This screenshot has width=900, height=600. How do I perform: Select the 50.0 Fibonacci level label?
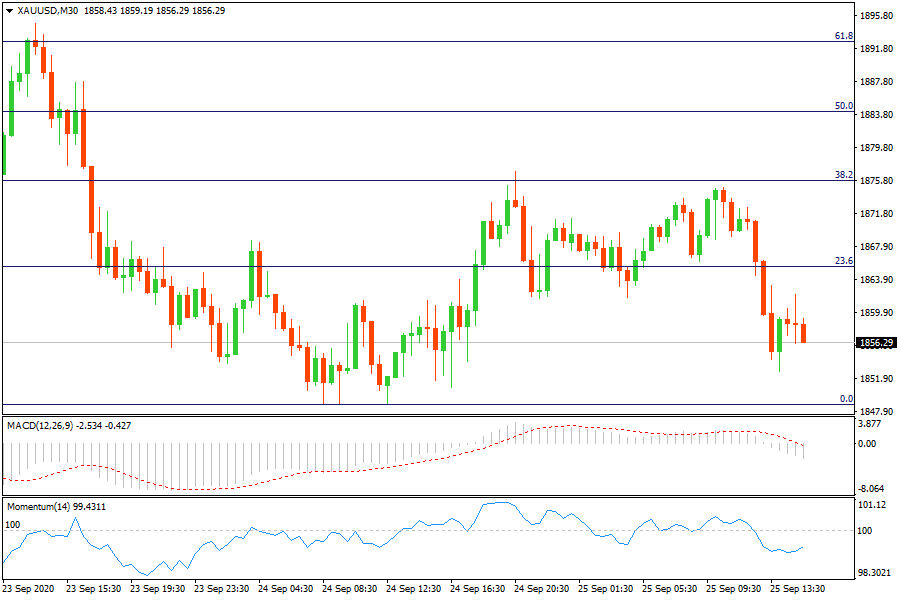pos(843,106)
